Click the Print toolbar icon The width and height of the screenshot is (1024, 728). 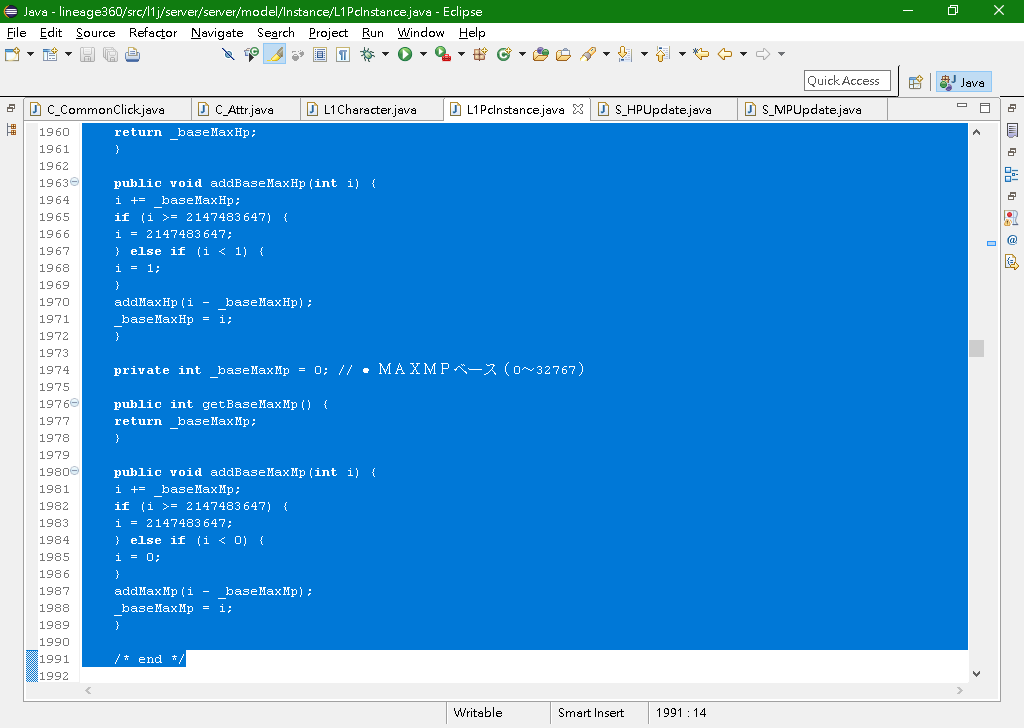click(x=133, y=54)
